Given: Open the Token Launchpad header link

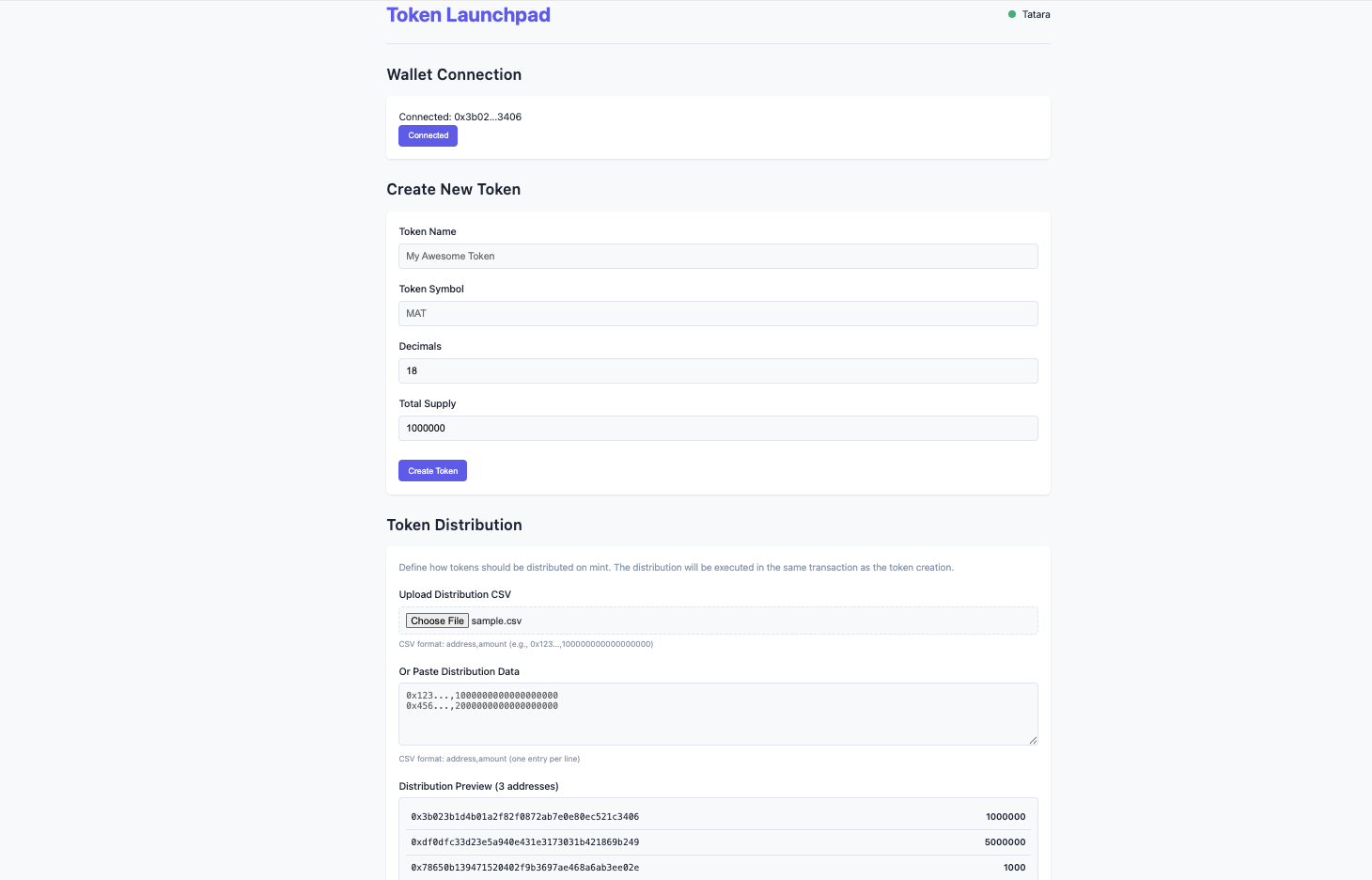Looking at the screenshot, I should point(468,14).
